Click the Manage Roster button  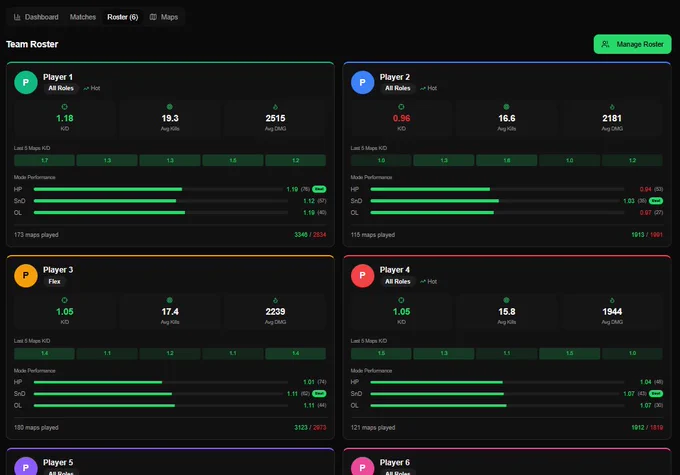pos(632,44)
